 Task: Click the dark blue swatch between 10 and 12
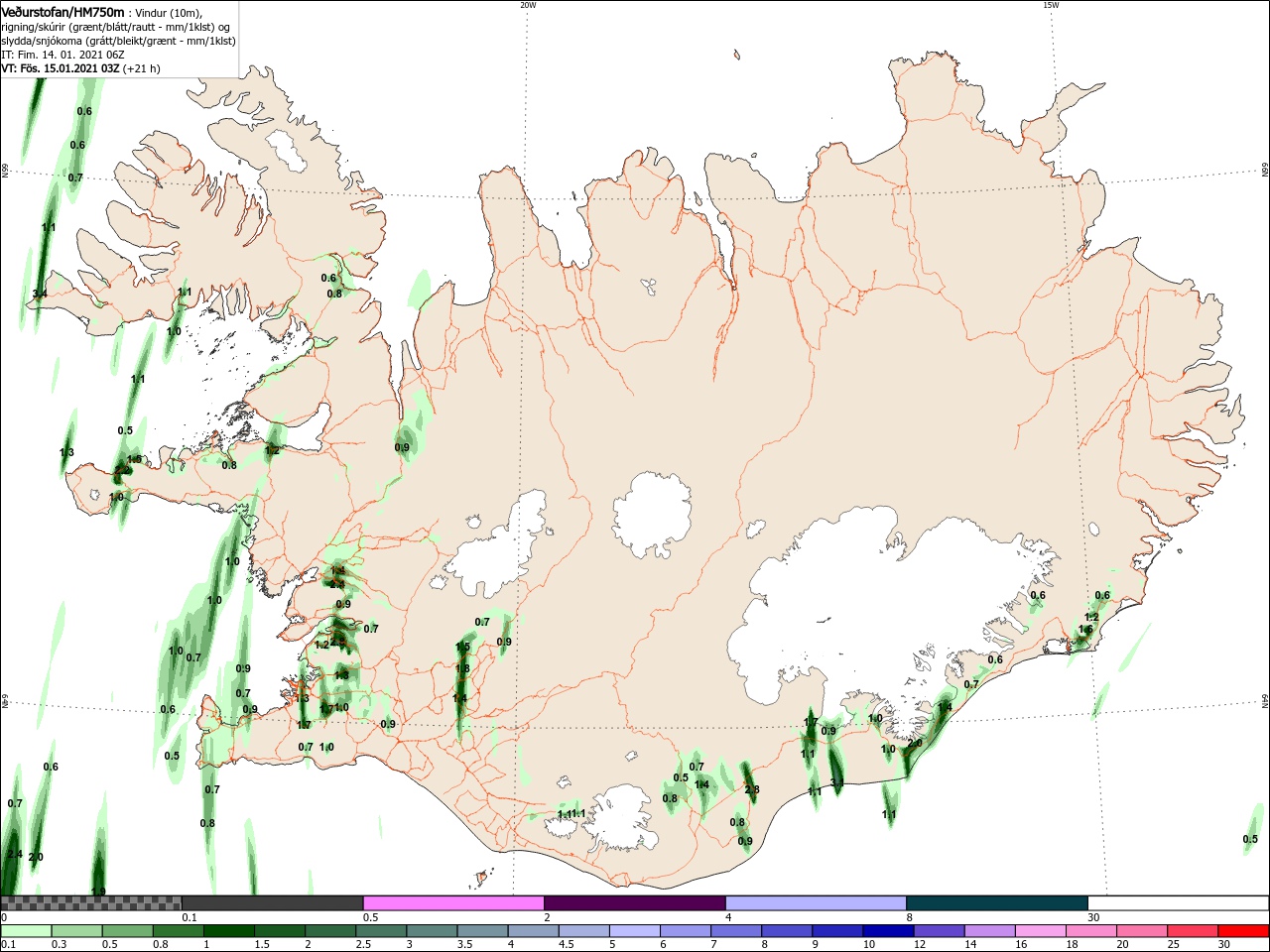(888, 931)
